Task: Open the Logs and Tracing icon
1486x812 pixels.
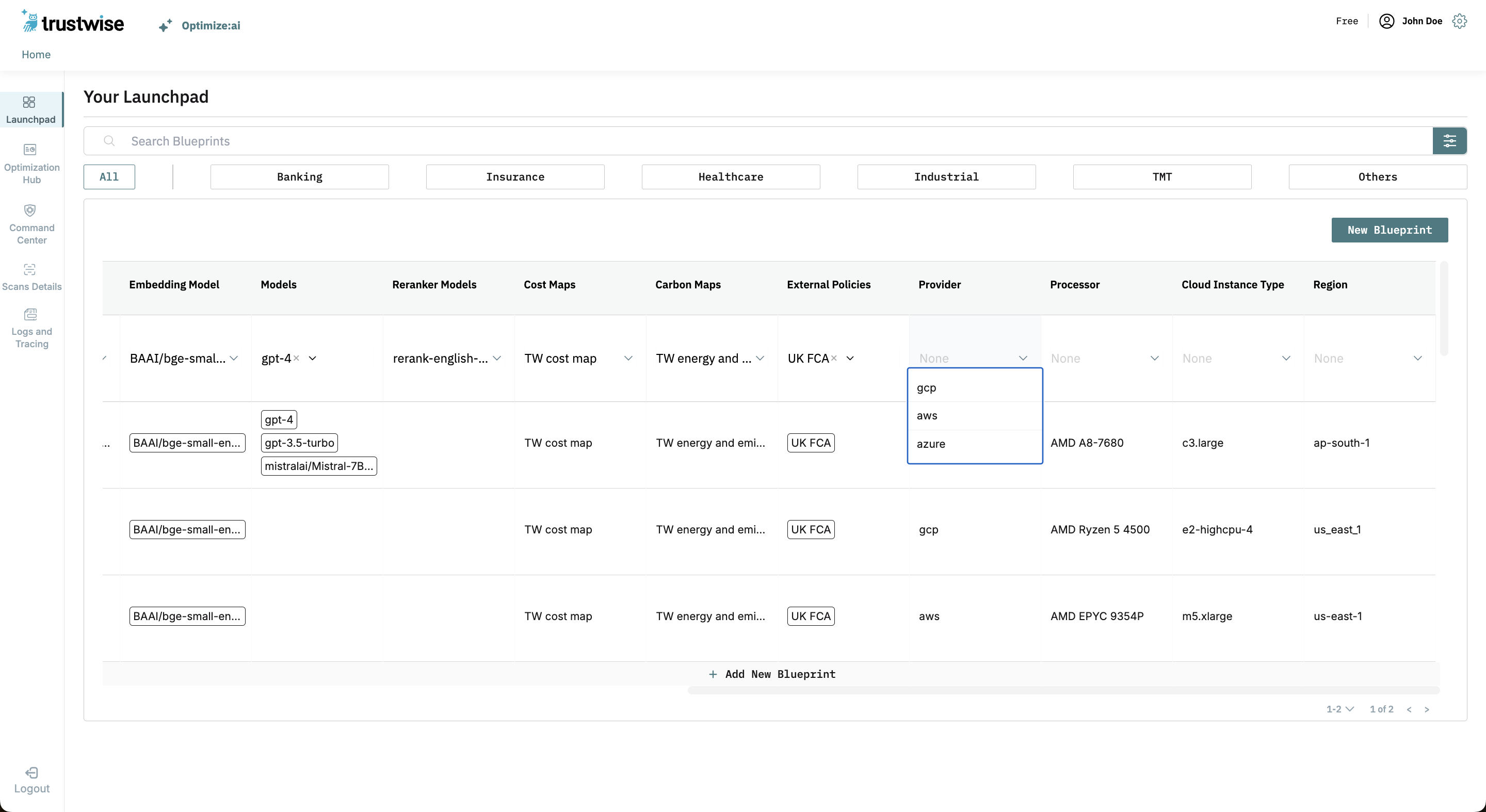Action: [x=30, y=314]
